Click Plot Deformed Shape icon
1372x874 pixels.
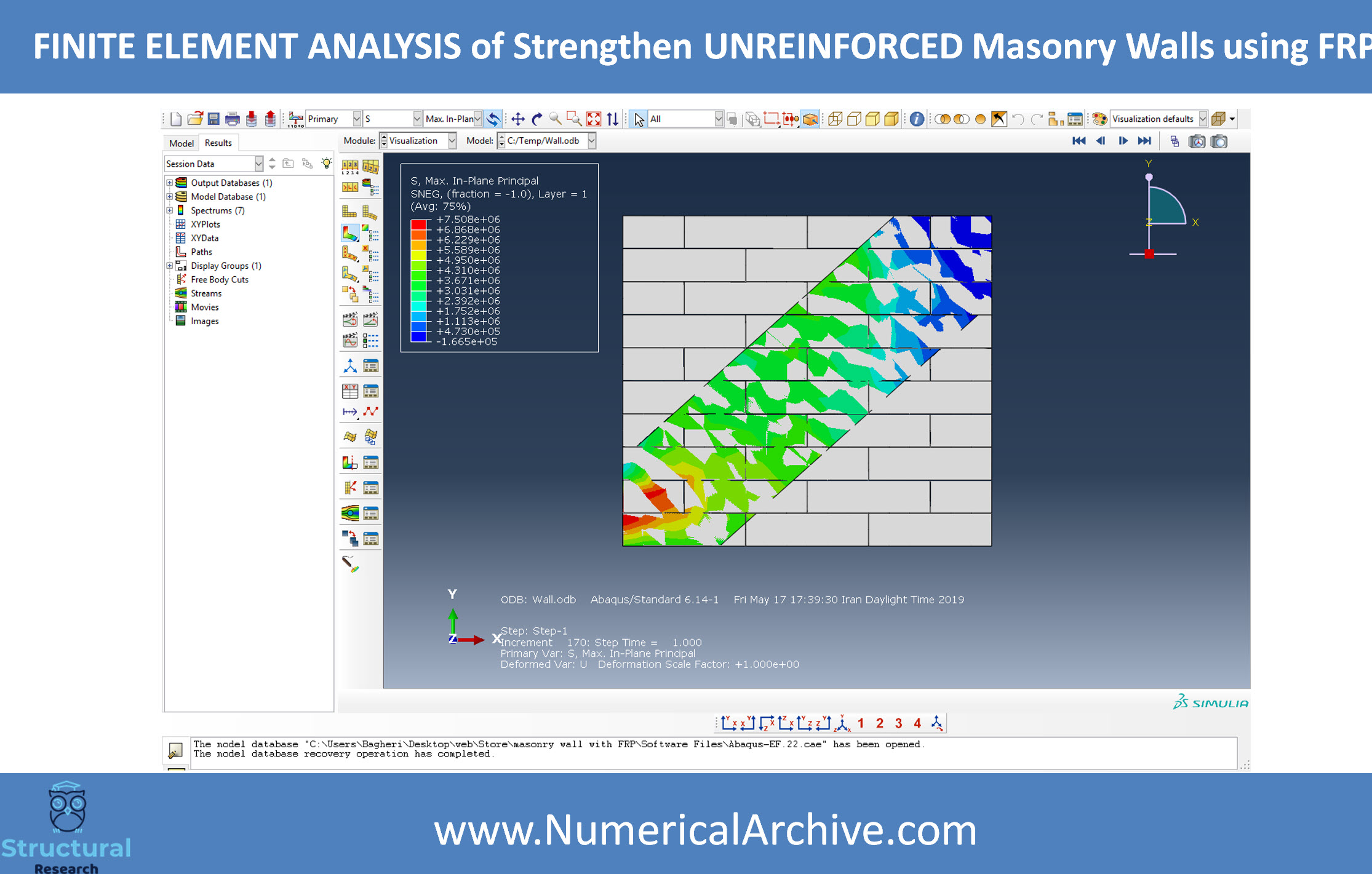point(370,212)
